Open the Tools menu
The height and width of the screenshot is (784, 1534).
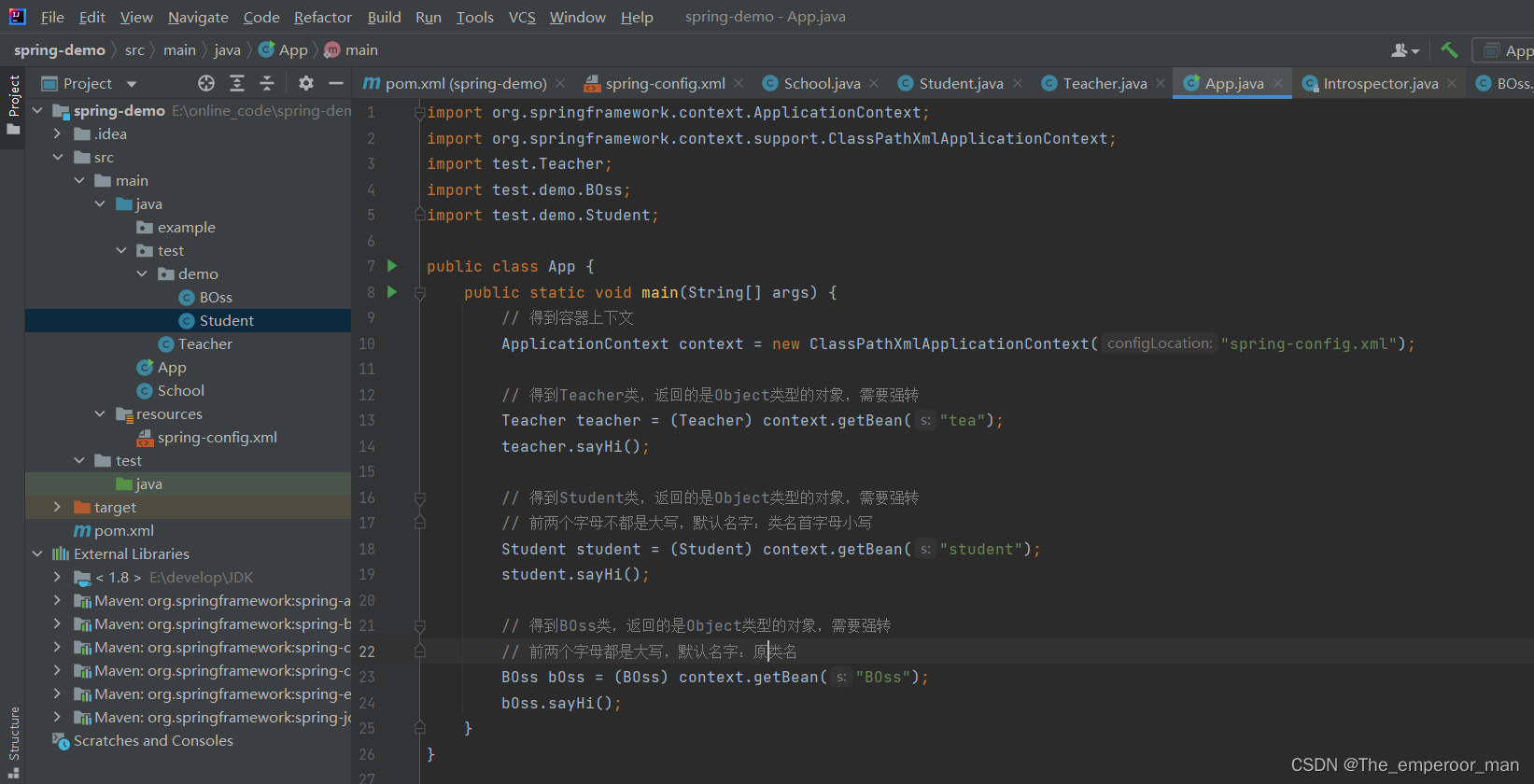pos(474,17)
